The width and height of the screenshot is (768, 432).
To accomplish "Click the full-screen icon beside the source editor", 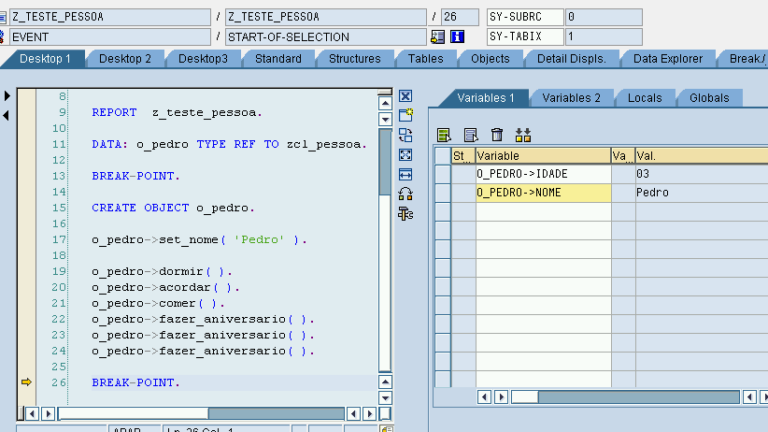I will click(x=406, y=154).
